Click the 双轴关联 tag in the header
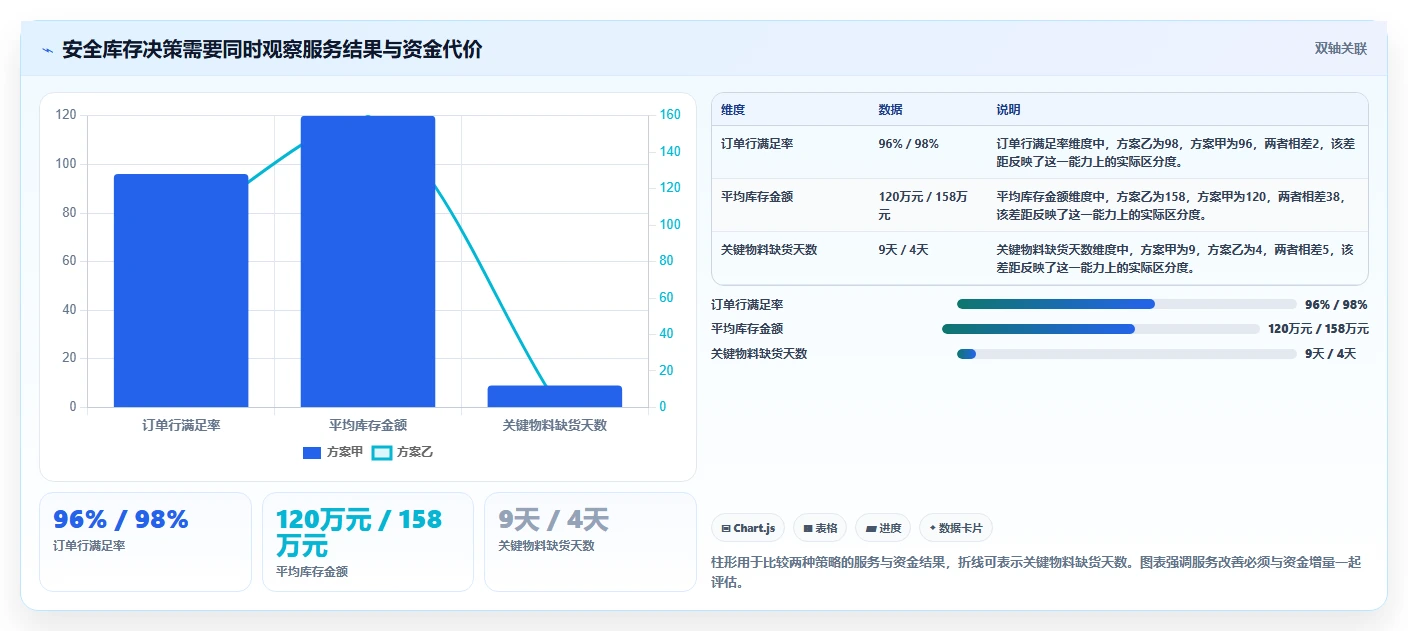This screenshot has height=631, width=1408. [x=1340, y=49]
